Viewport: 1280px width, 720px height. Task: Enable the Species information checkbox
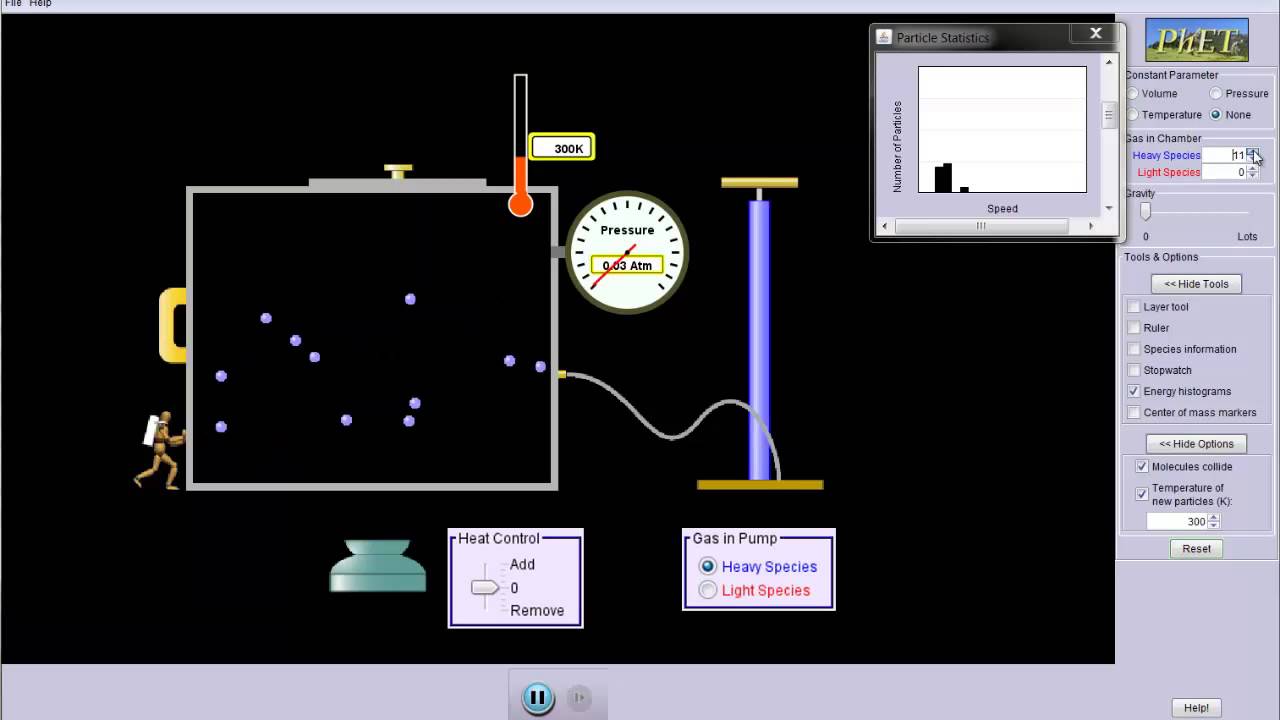pyautogui.click(x=1134, y=349)
